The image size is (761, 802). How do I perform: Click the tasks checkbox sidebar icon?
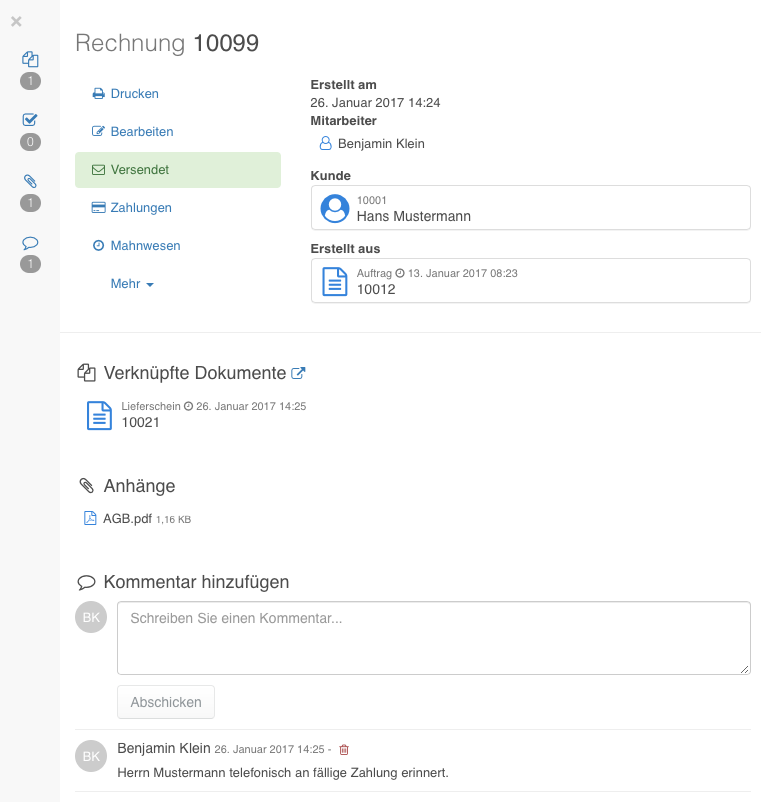(30, 120)
